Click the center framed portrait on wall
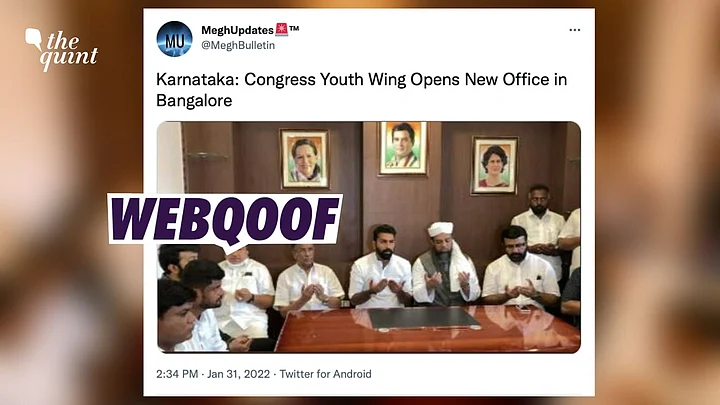Image resolution: width=720 pixels, height=405 pixels. pos(403,148)
